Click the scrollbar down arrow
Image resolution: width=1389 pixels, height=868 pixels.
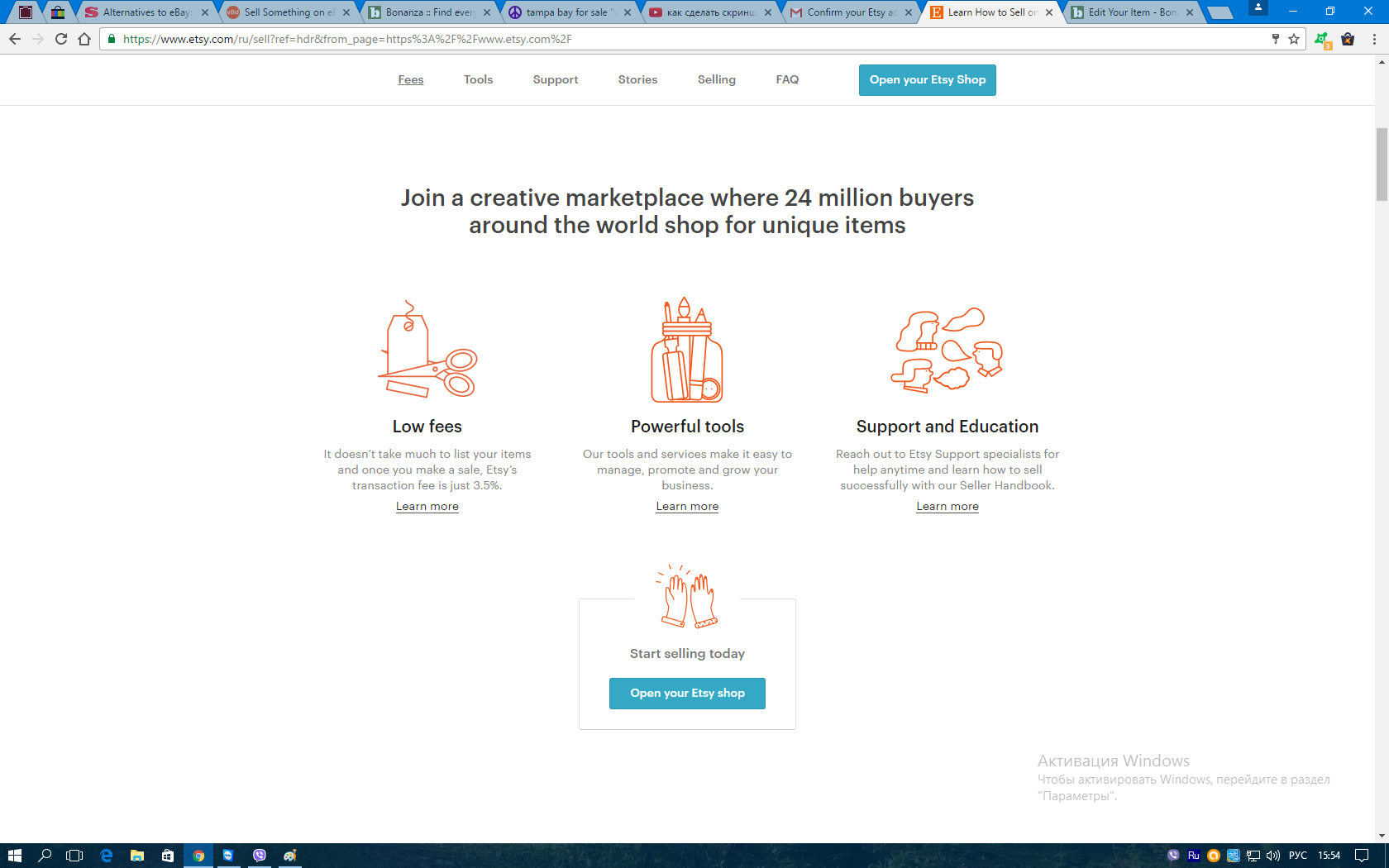click(x=1382, y=837)
